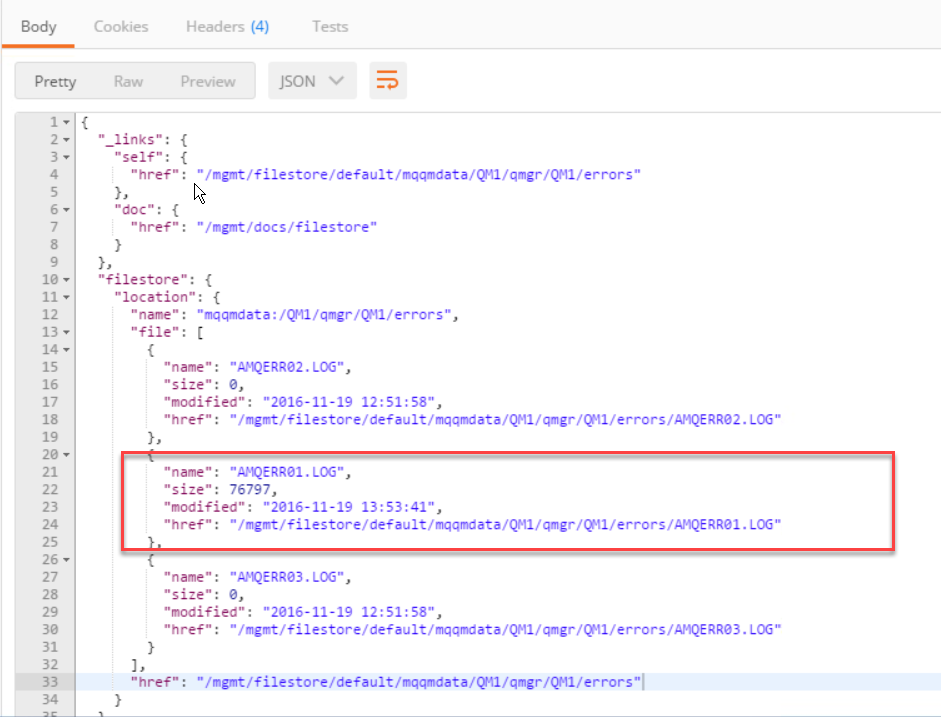941x717 pixels.
Task: Click the modified value "2016-11-19 13:53:41"
Action: pos(349,507)
